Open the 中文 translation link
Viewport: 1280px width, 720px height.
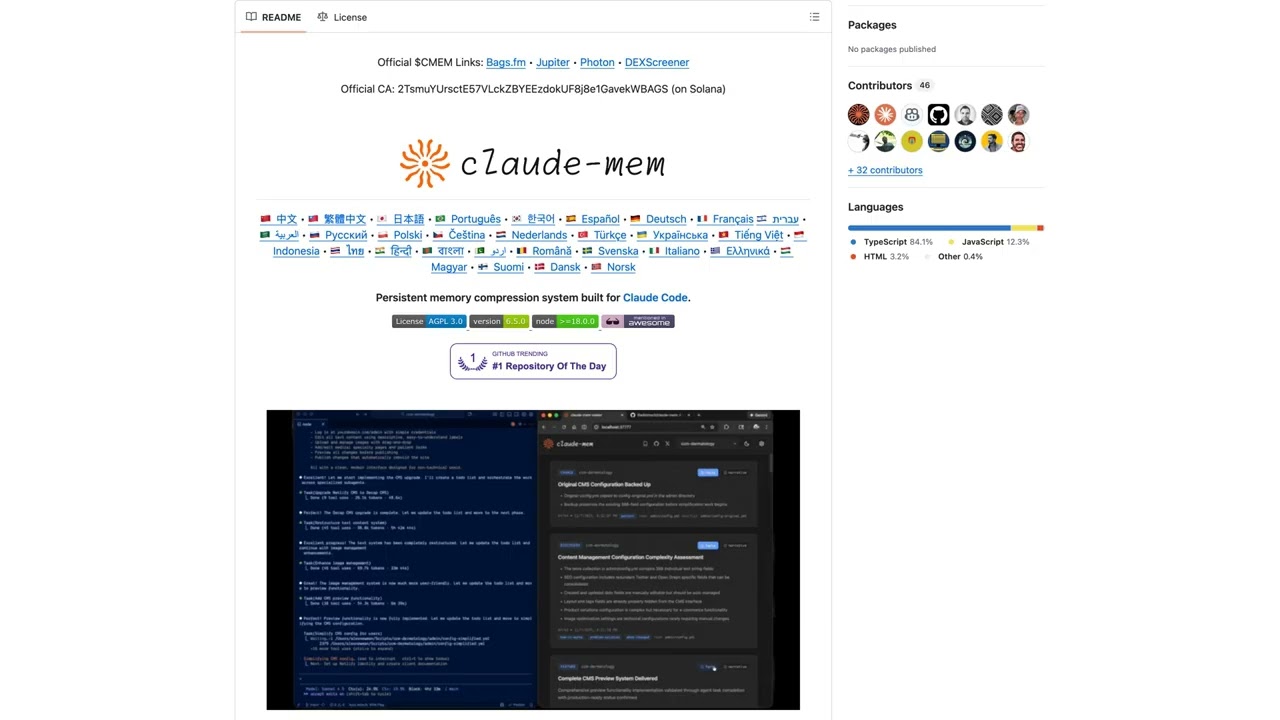click(279, 219)
